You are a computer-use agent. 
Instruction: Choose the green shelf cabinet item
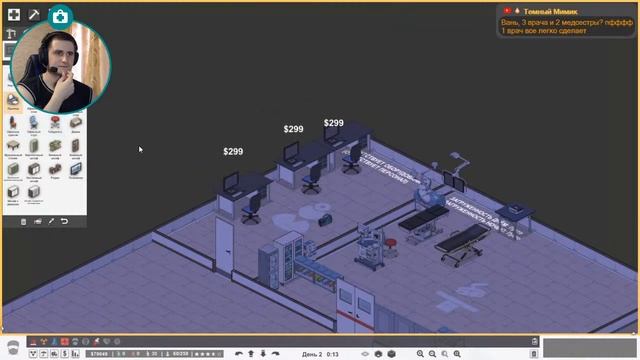click(x=55, y=148)
